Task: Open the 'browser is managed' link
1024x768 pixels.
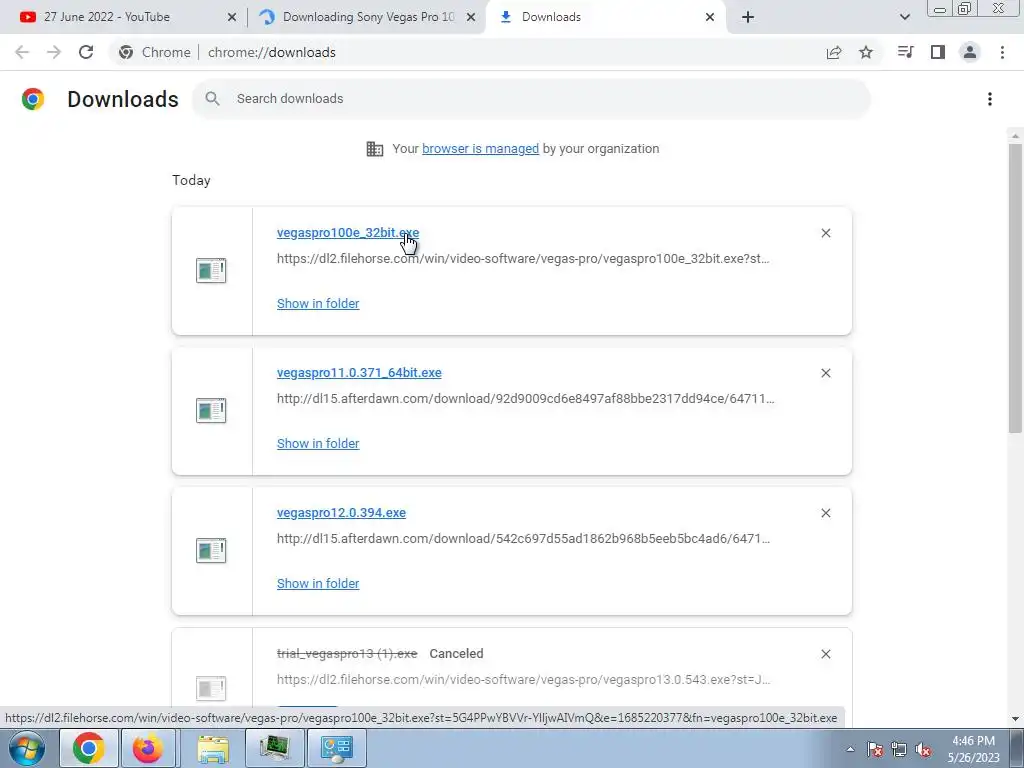Action: 481,149
